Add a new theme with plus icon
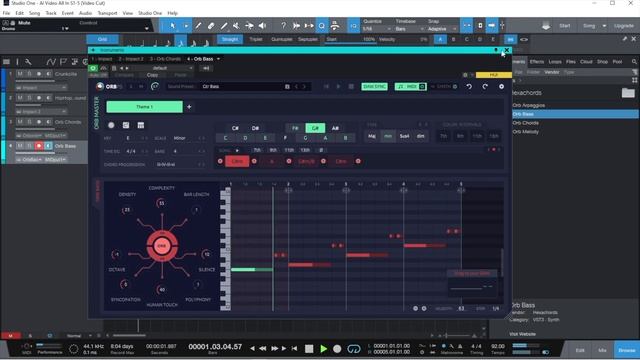The image size is (640, 360). pyautogui.click(x=189, y=107)
